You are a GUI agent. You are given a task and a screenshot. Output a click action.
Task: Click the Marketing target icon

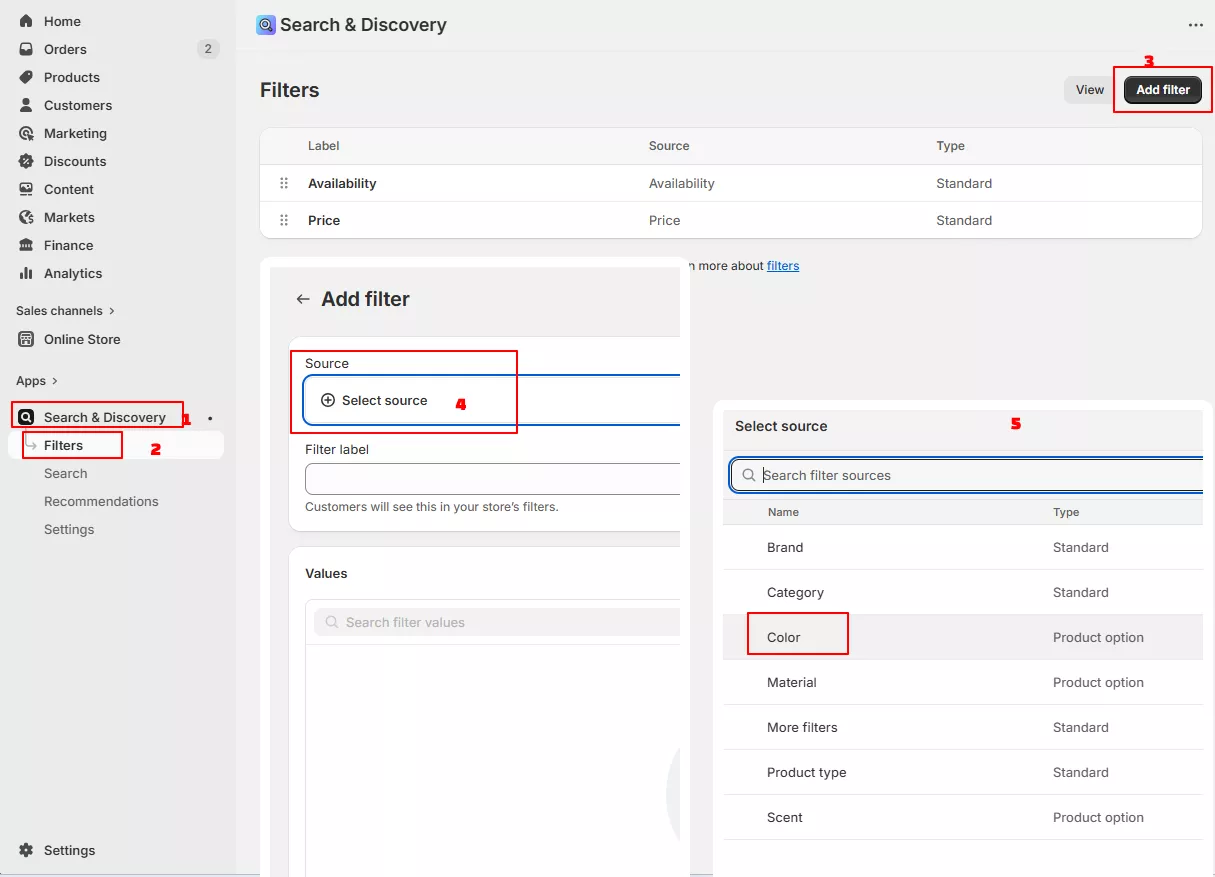26,133
